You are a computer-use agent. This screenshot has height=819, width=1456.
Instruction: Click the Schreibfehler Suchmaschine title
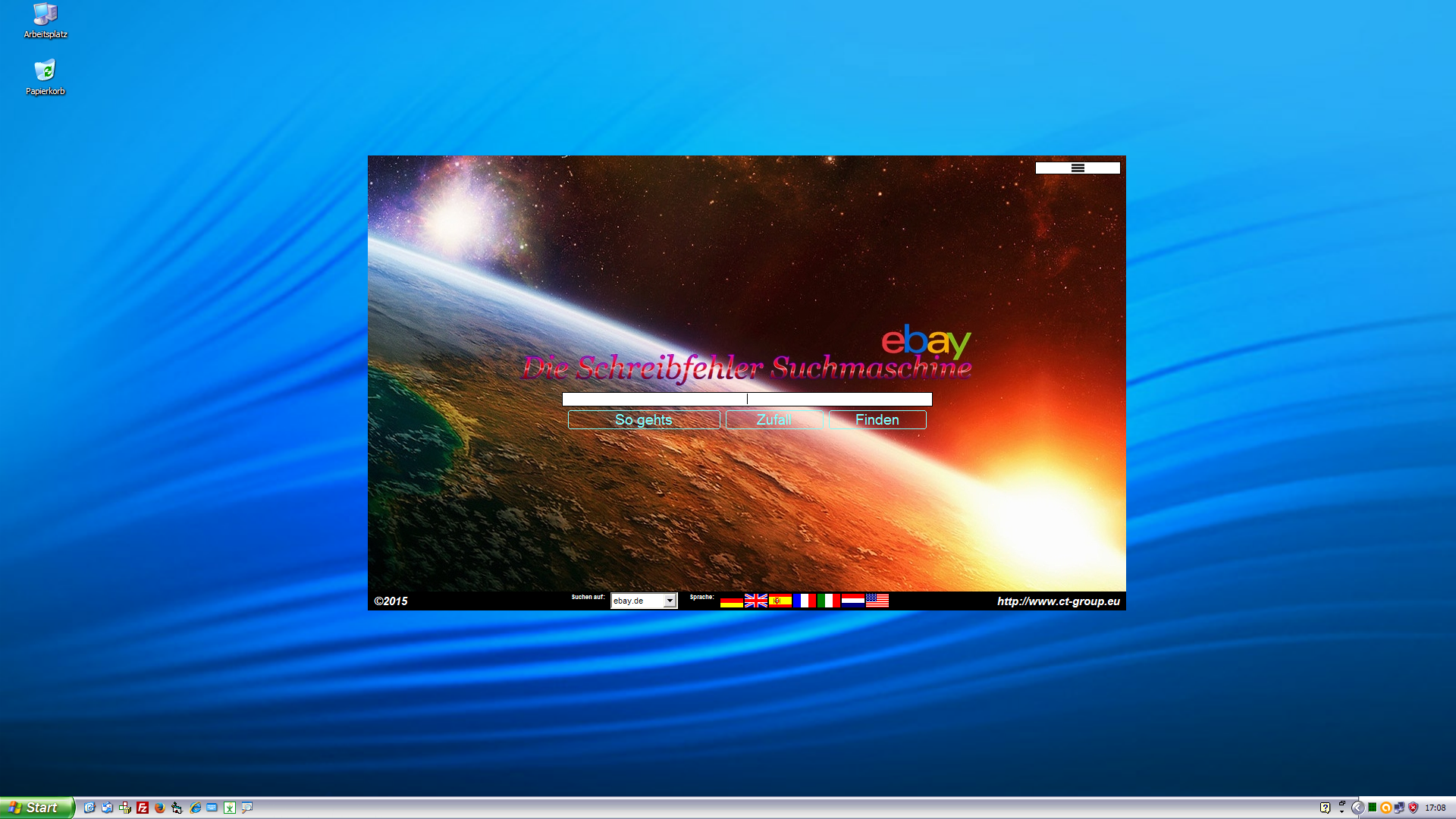tap(747, 368)
